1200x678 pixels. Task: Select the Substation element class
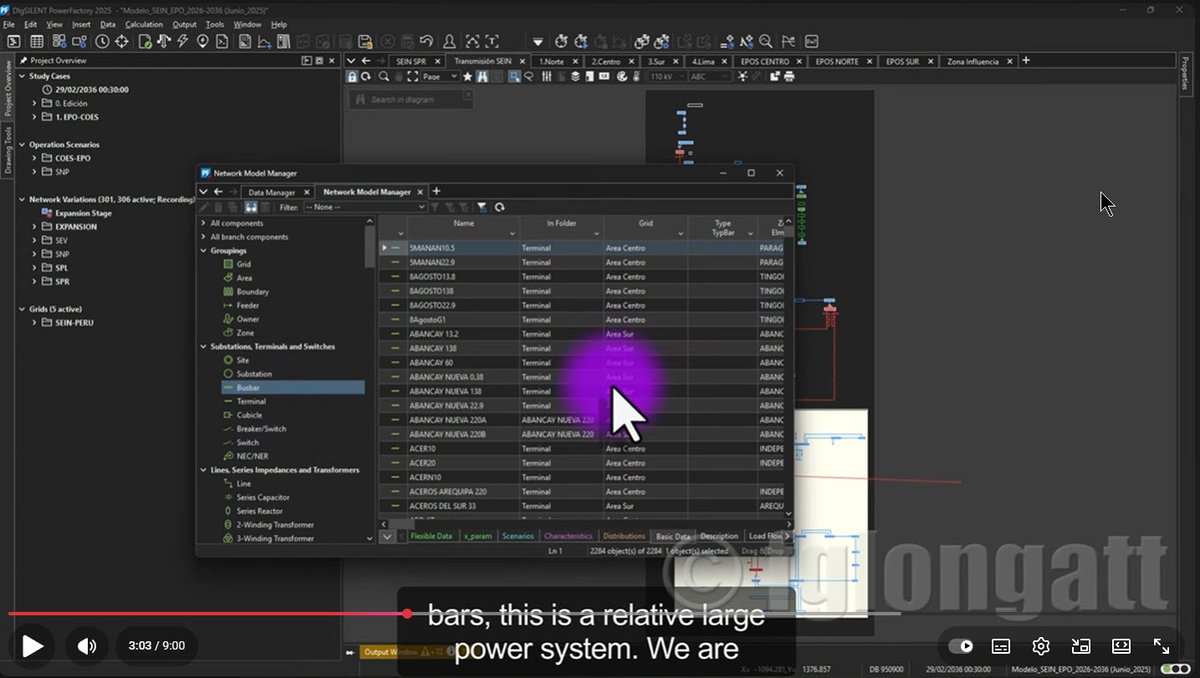(x=254, y=374)
